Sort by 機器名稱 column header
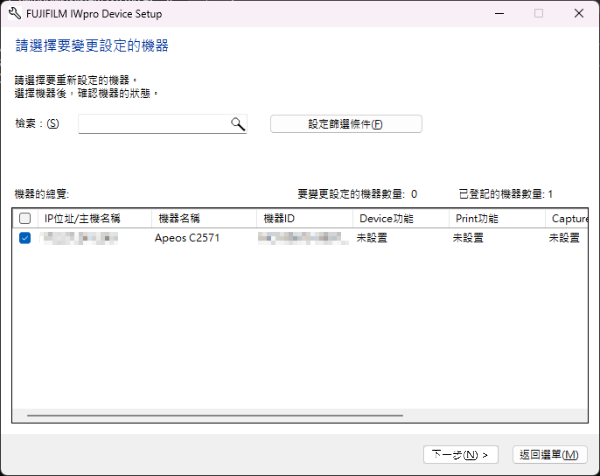Image resolution: width=600 pixels, height=476 pixels. click(x=204, y=218)
